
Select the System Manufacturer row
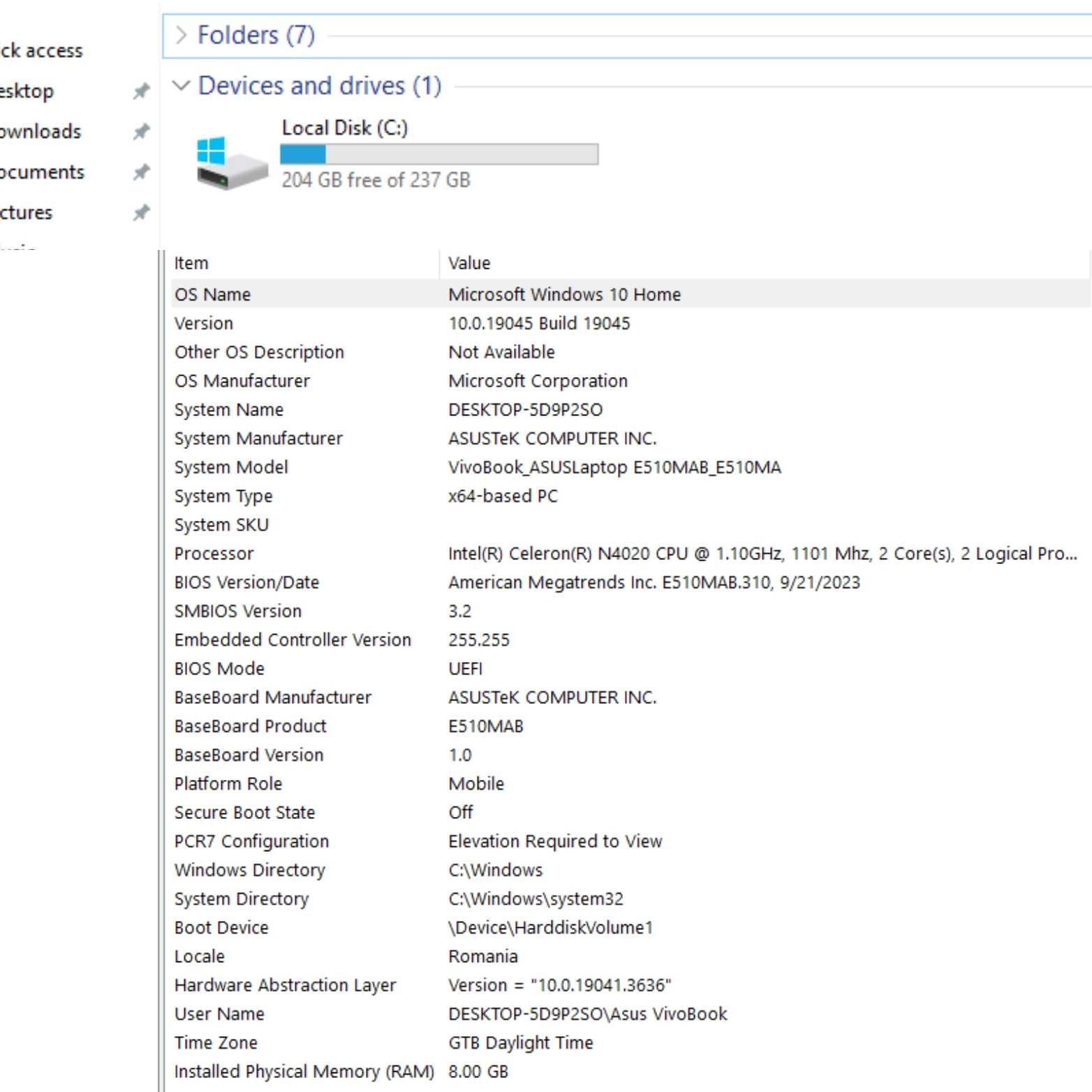(630, 438)
